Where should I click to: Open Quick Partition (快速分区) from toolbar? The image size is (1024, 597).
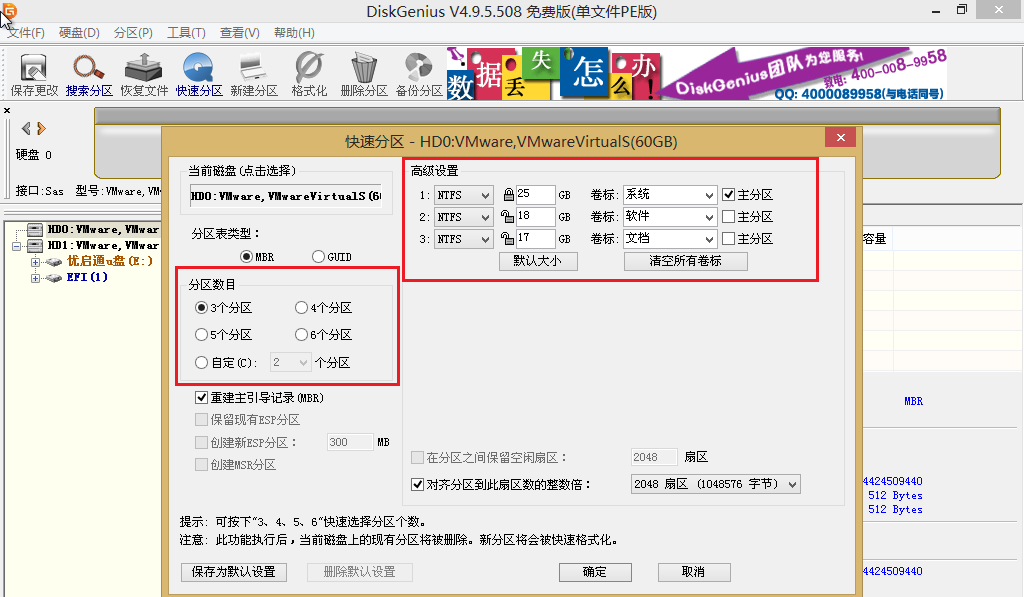pyautogui.click(x=199, y=75)
